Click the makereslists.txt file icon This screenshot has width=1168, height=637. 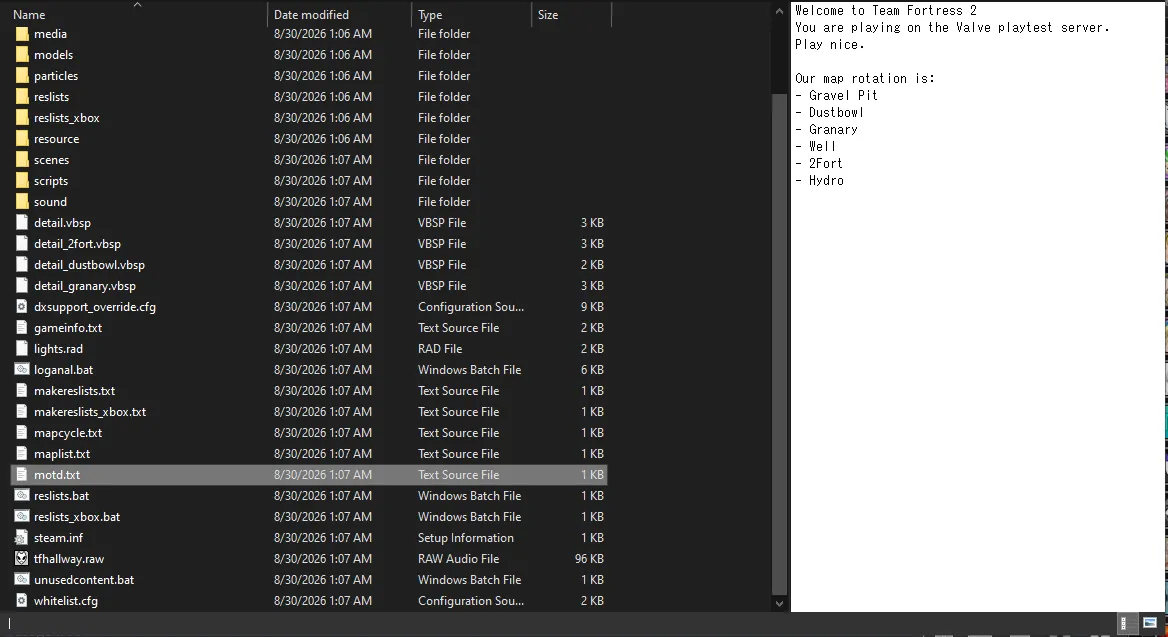point(22,390)
